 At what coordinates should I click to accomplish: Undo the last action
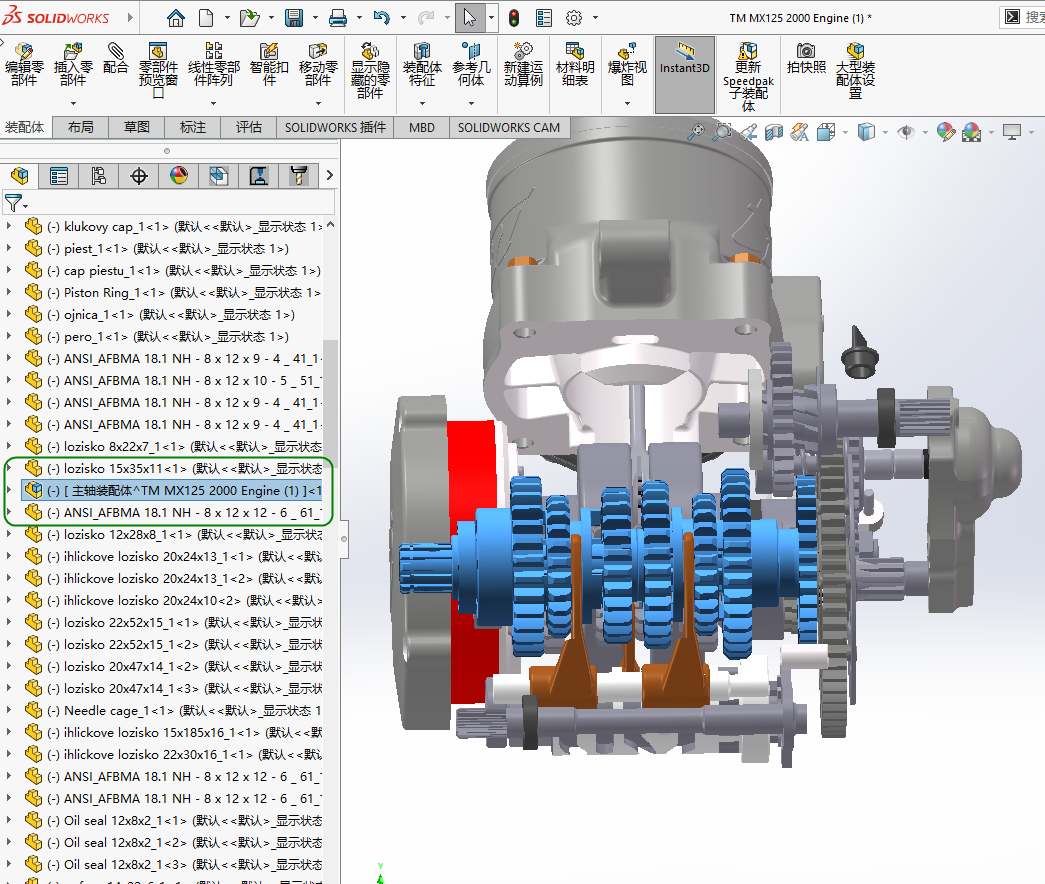[382, 18]
